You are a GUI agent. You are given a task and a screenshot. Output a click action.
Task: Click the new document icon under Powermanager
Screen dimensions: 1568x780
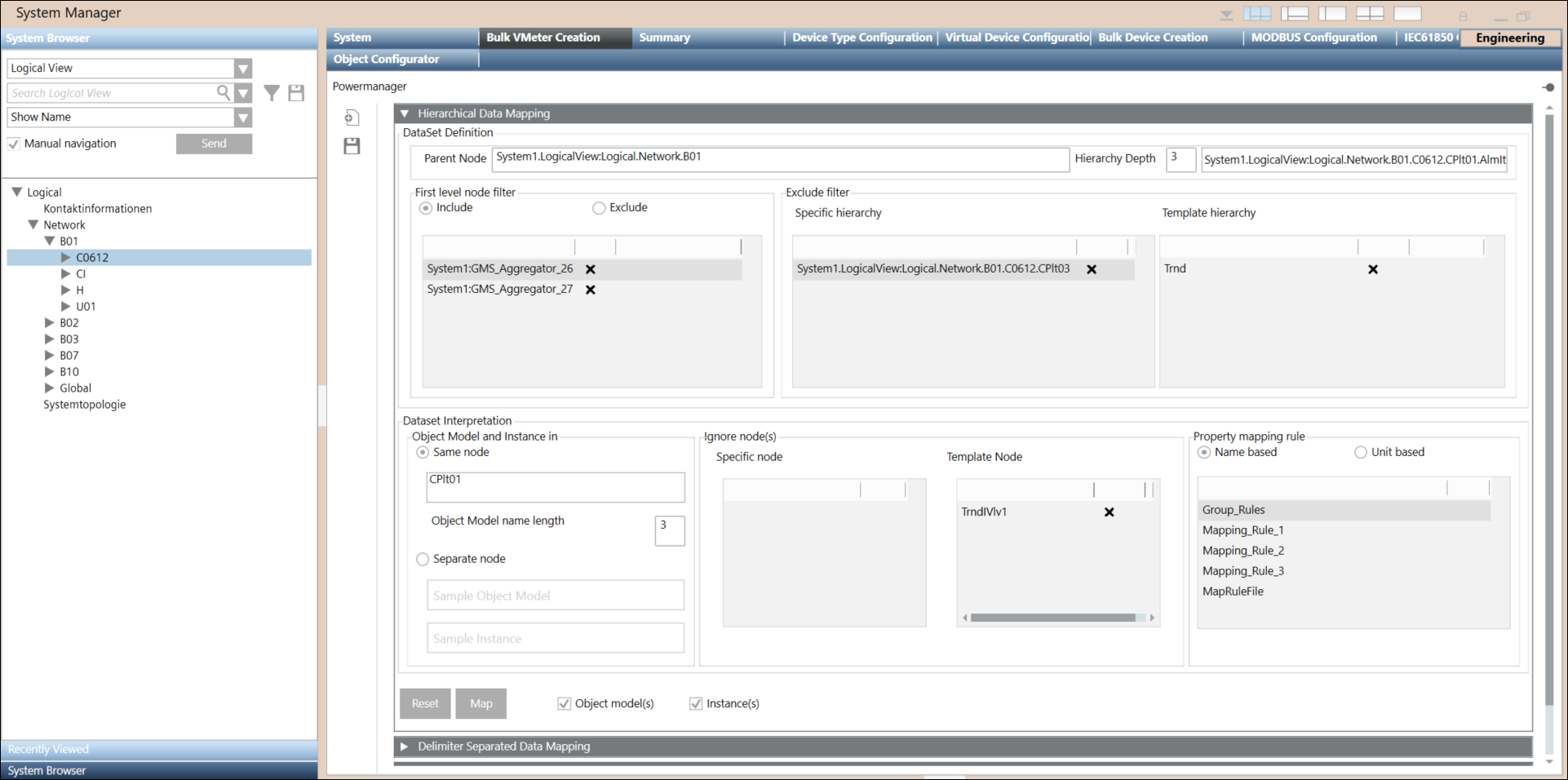pyautogui.click(x=352, y=118)
